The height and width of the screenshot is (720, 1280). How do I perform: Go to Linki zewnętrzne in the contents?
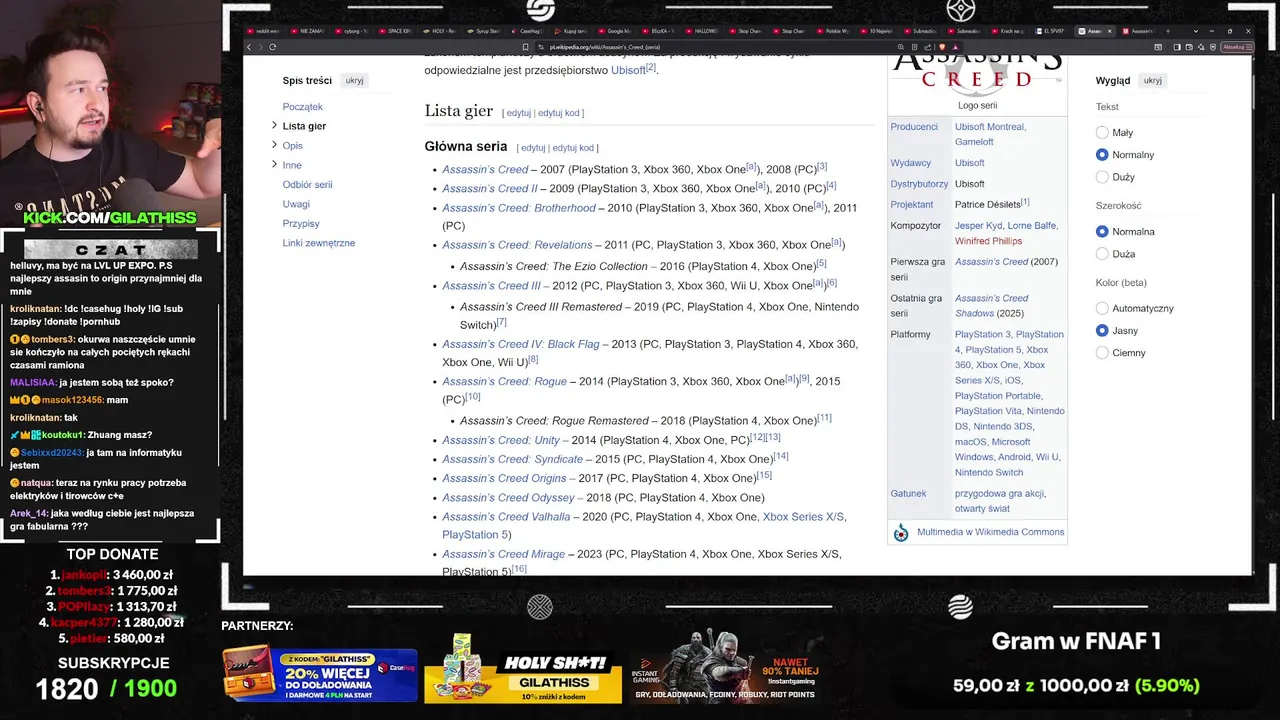pos(319,243)
